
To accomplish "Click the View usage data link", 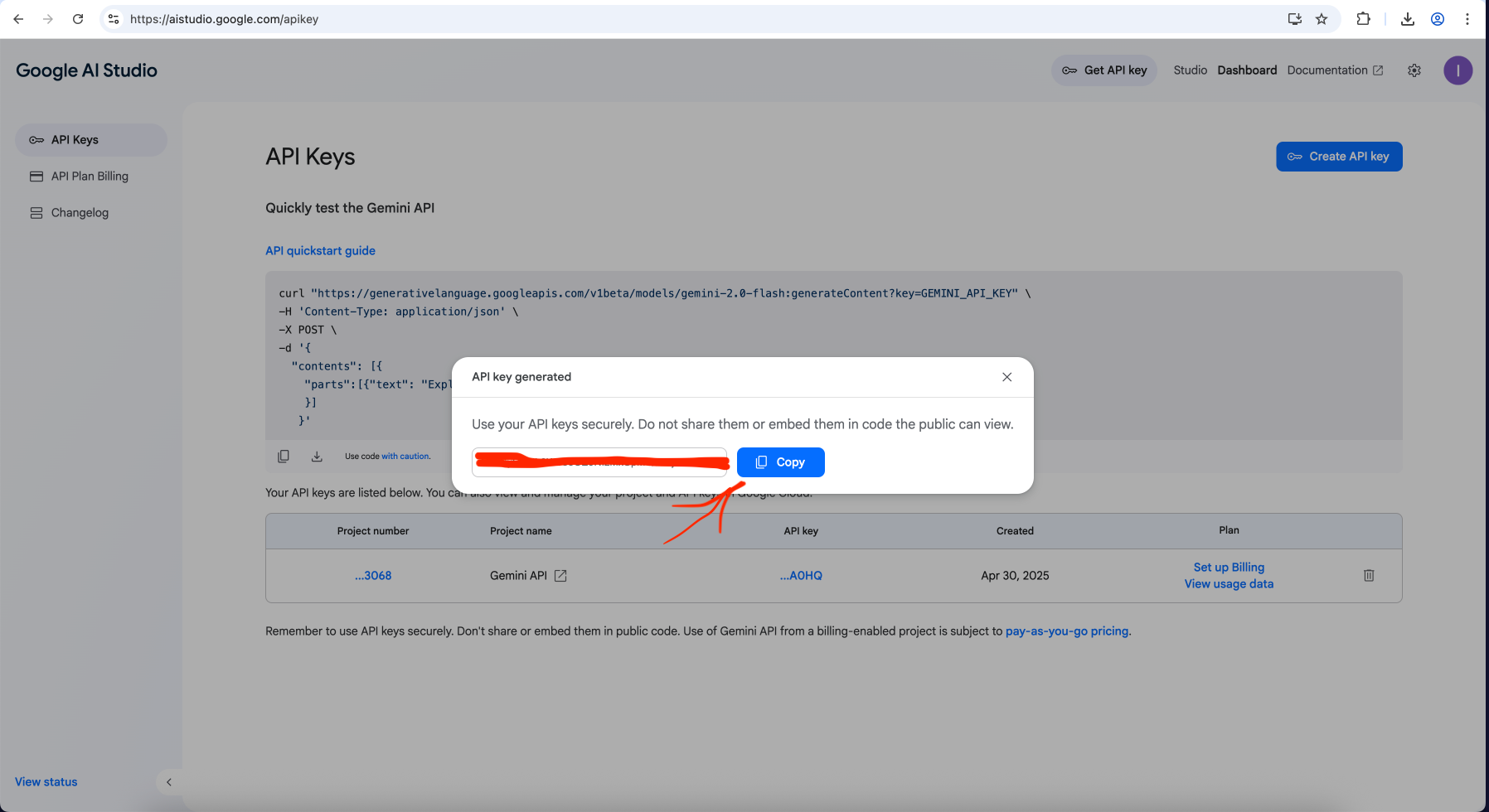I will tap(1229, 584).
